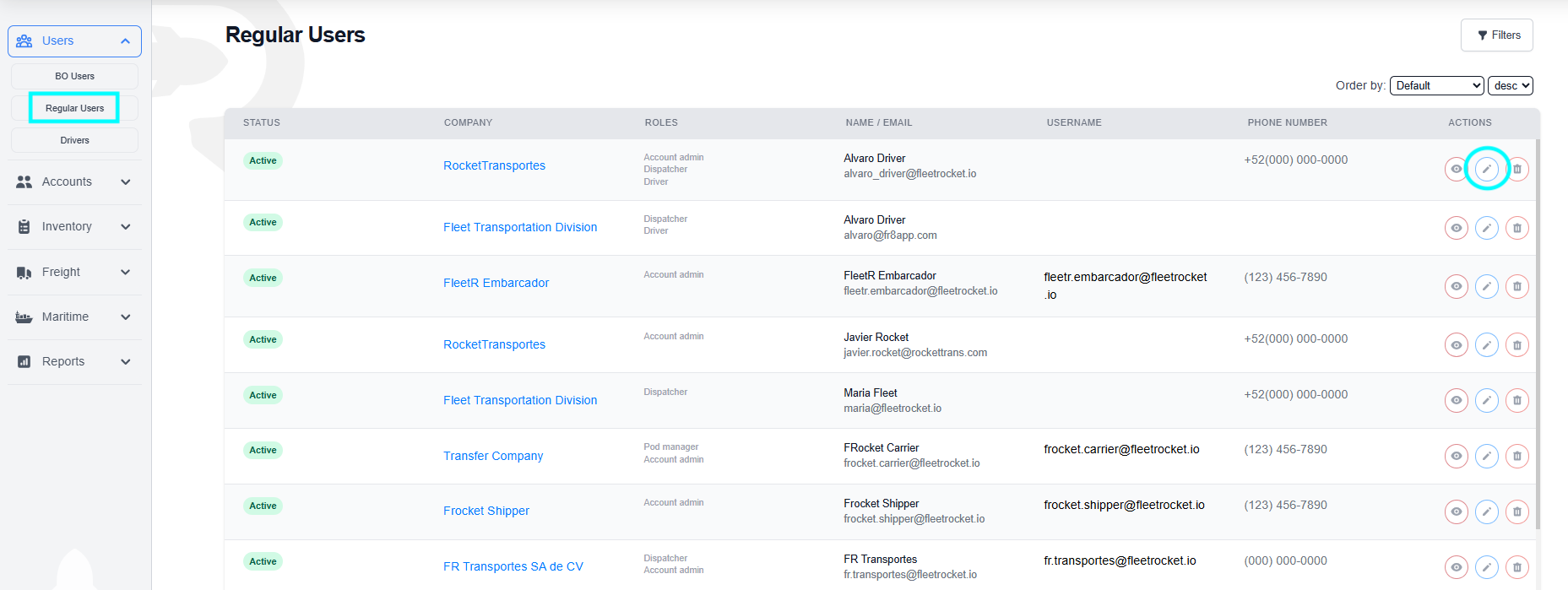Screen dimensions: 1568x590
Task: Open BO Users submenu item
Action: pos(74,76)
